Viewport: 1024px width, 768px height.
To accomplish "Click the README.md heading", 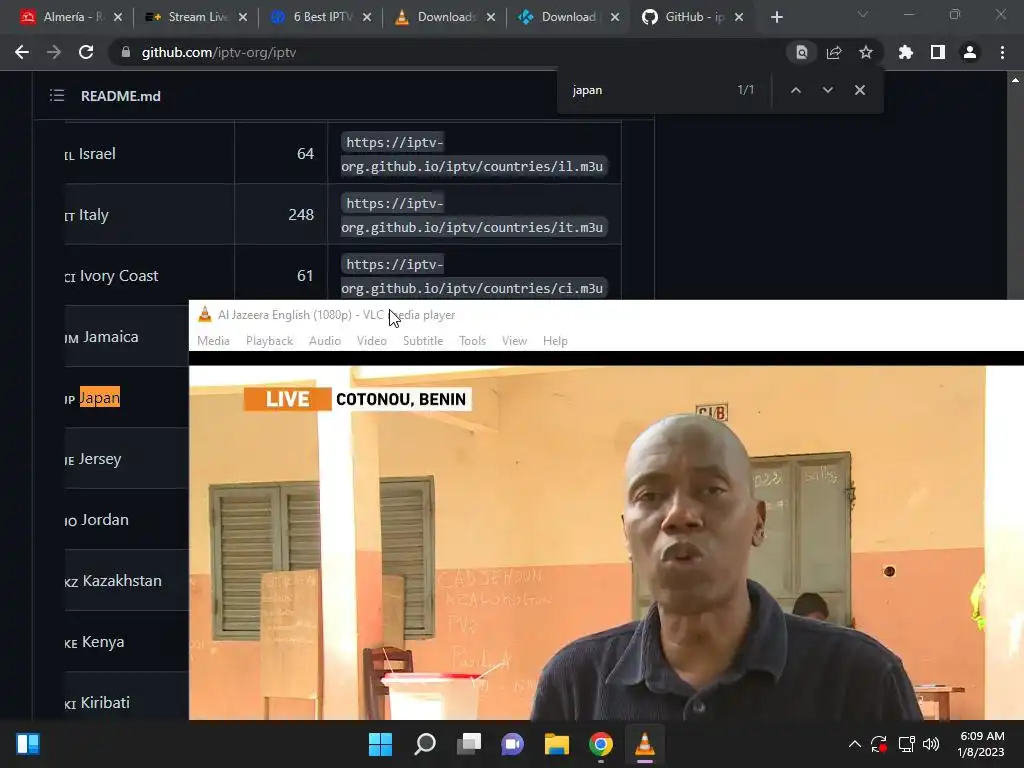I will click(x=120, y=96).
